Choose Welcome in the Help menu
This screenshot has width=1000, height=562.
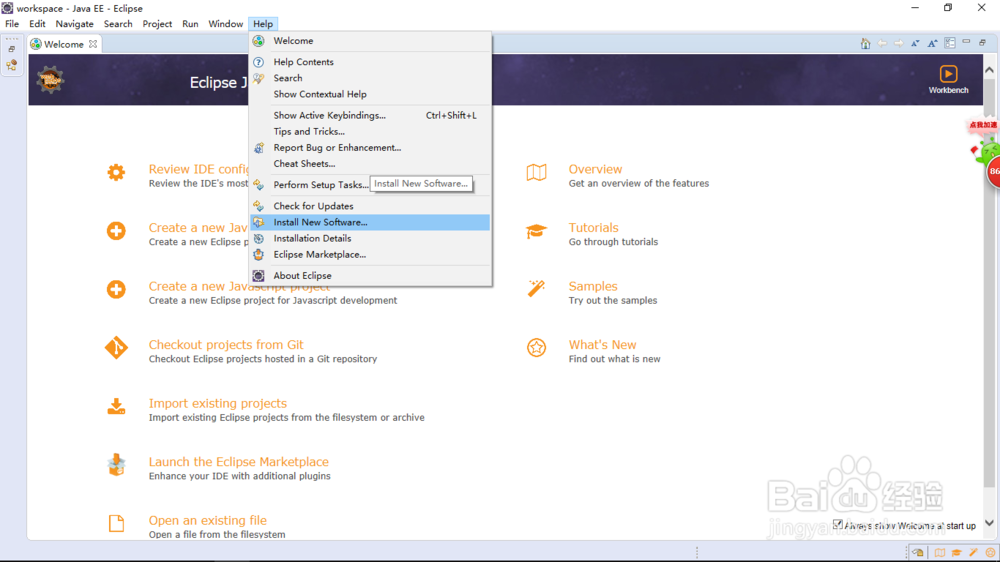click(x=371, y=41)
